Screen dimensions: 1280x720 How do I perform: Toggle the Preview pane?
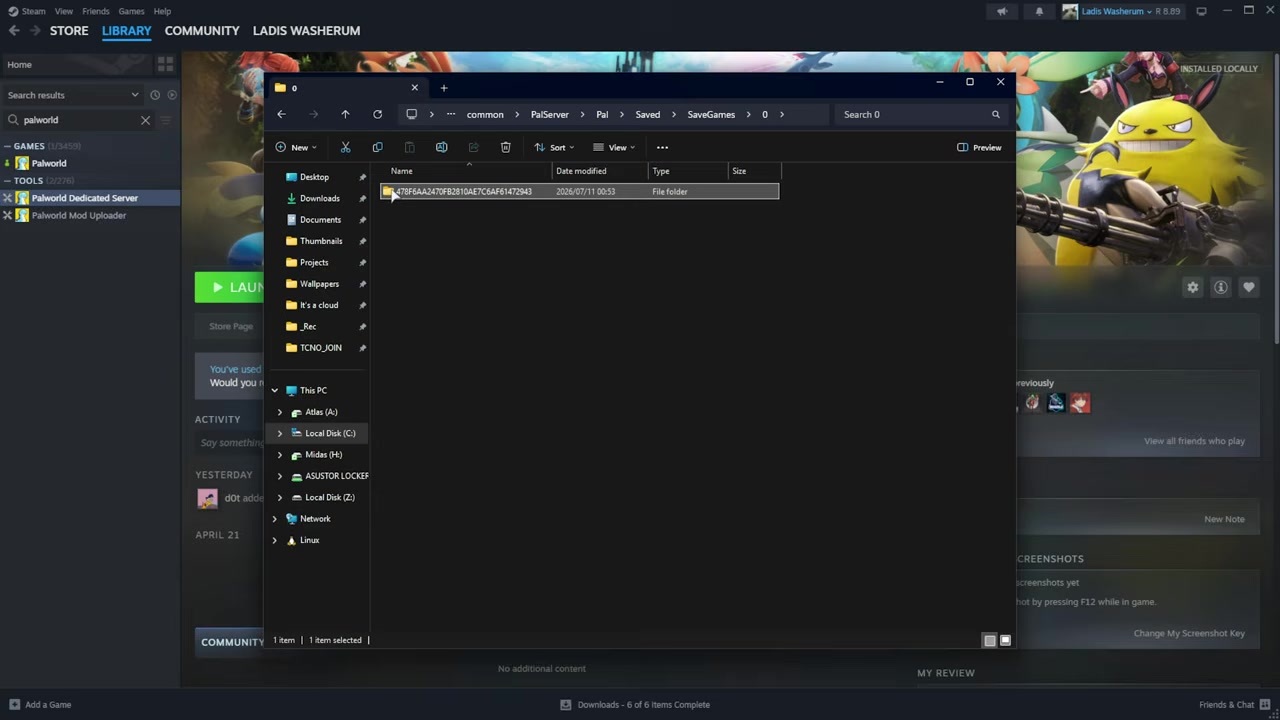coord(979,147)
